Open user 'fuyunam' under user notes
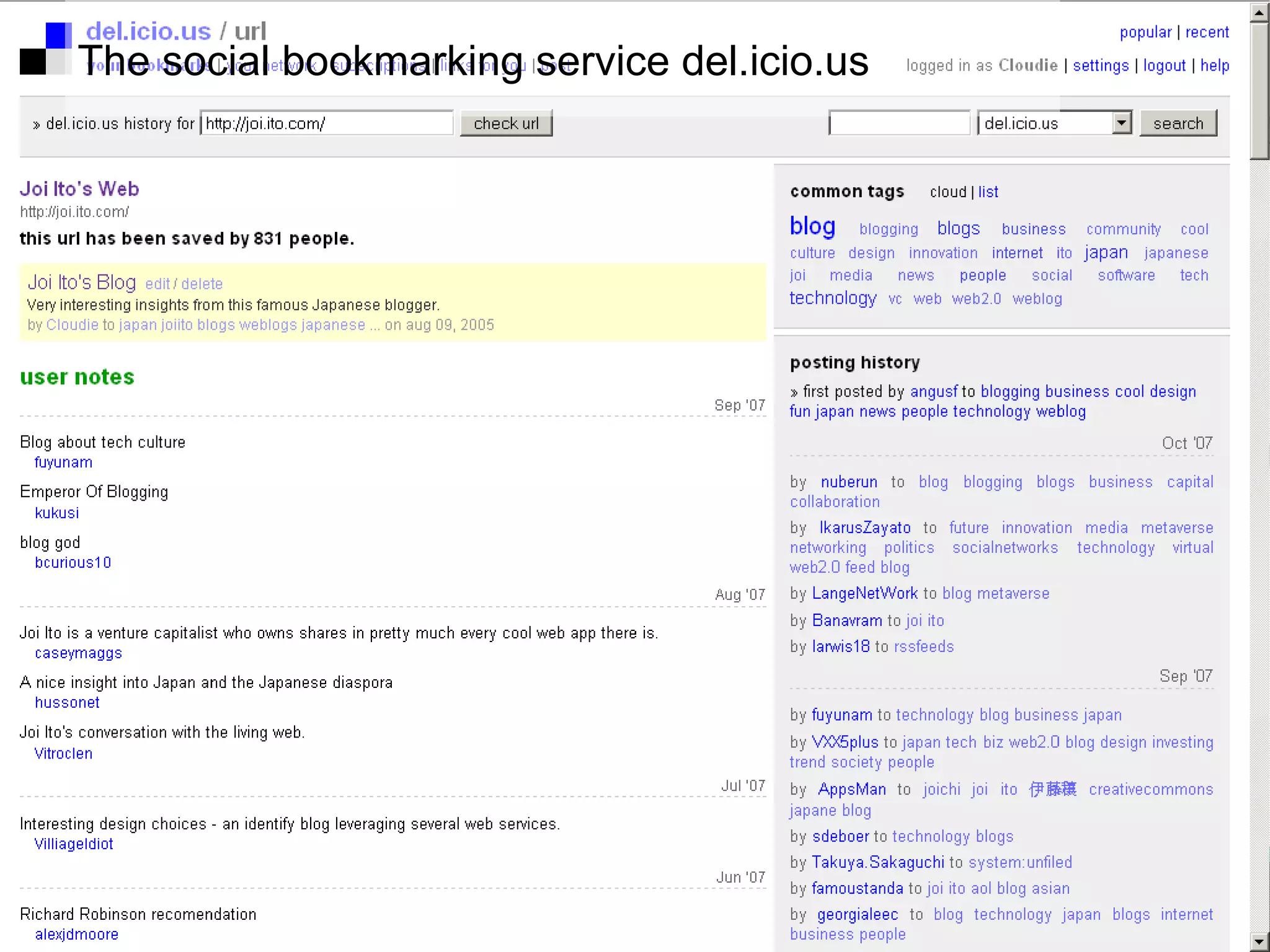This screenshot has height=952, width=1270. click(63, 462)
